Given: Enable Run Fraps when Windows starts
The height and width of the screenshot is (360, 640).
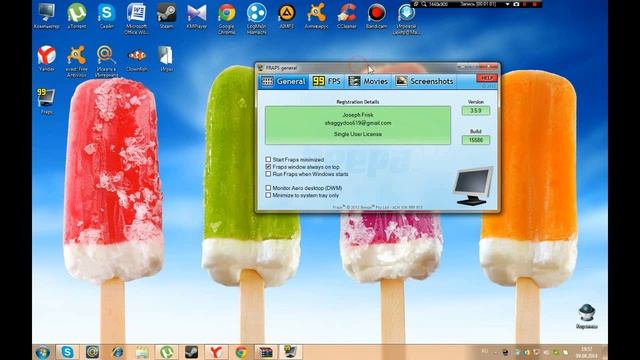Looking at the screenshot, I should point(268,174).
